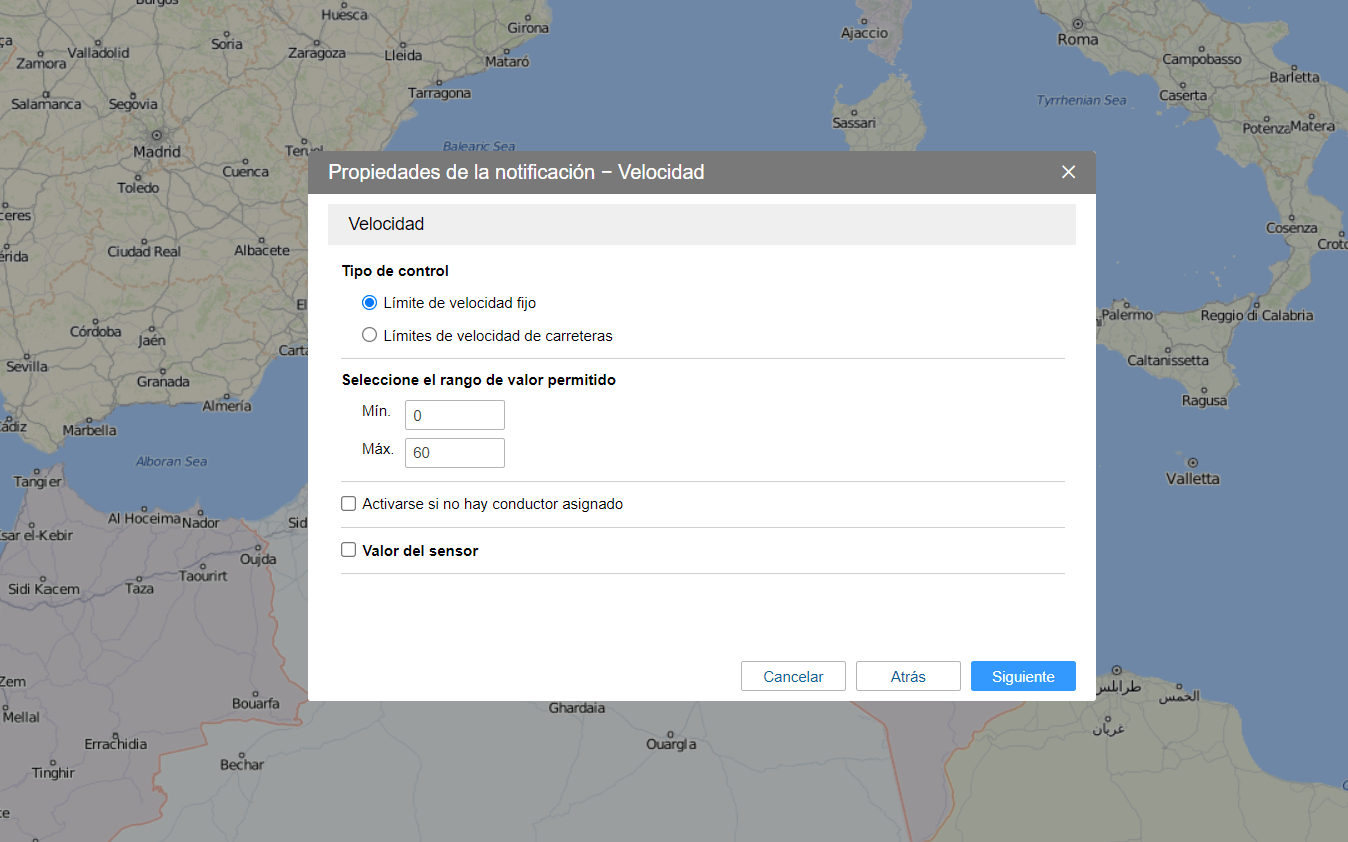Click the Tyrrhenian Sea label on map

pos(1081,100)
